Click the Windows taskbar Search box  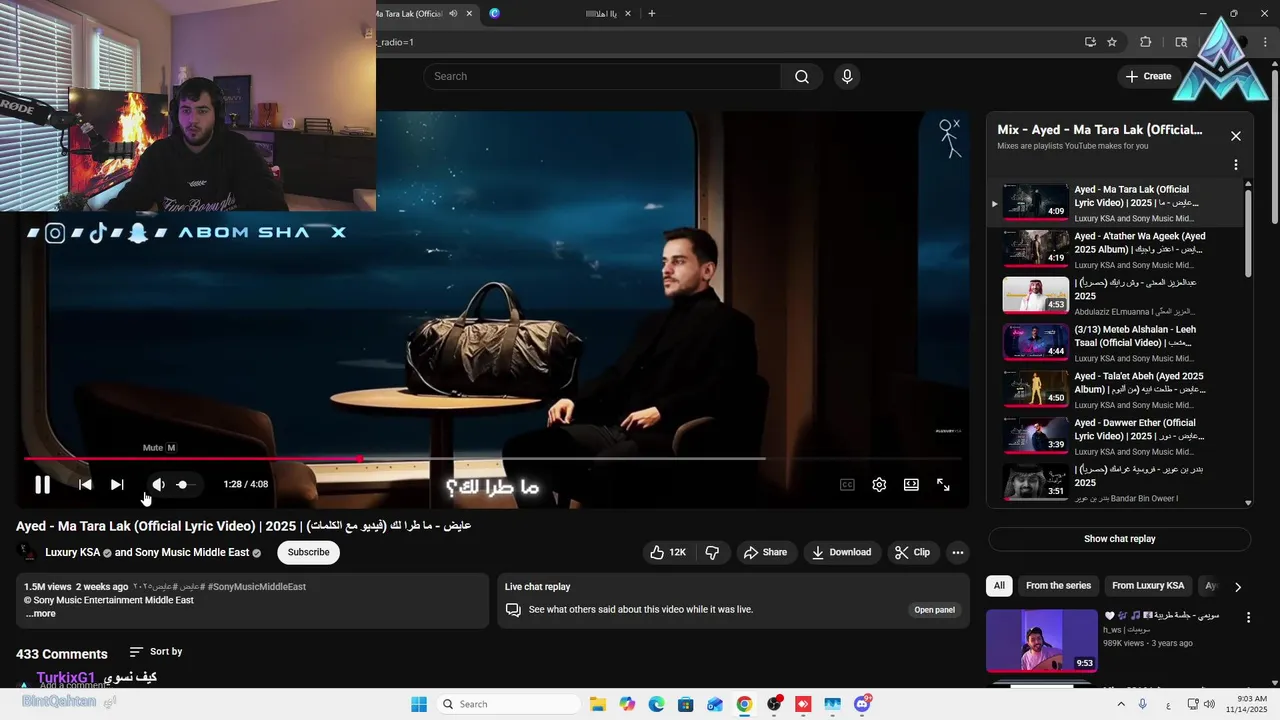point(508,704)
